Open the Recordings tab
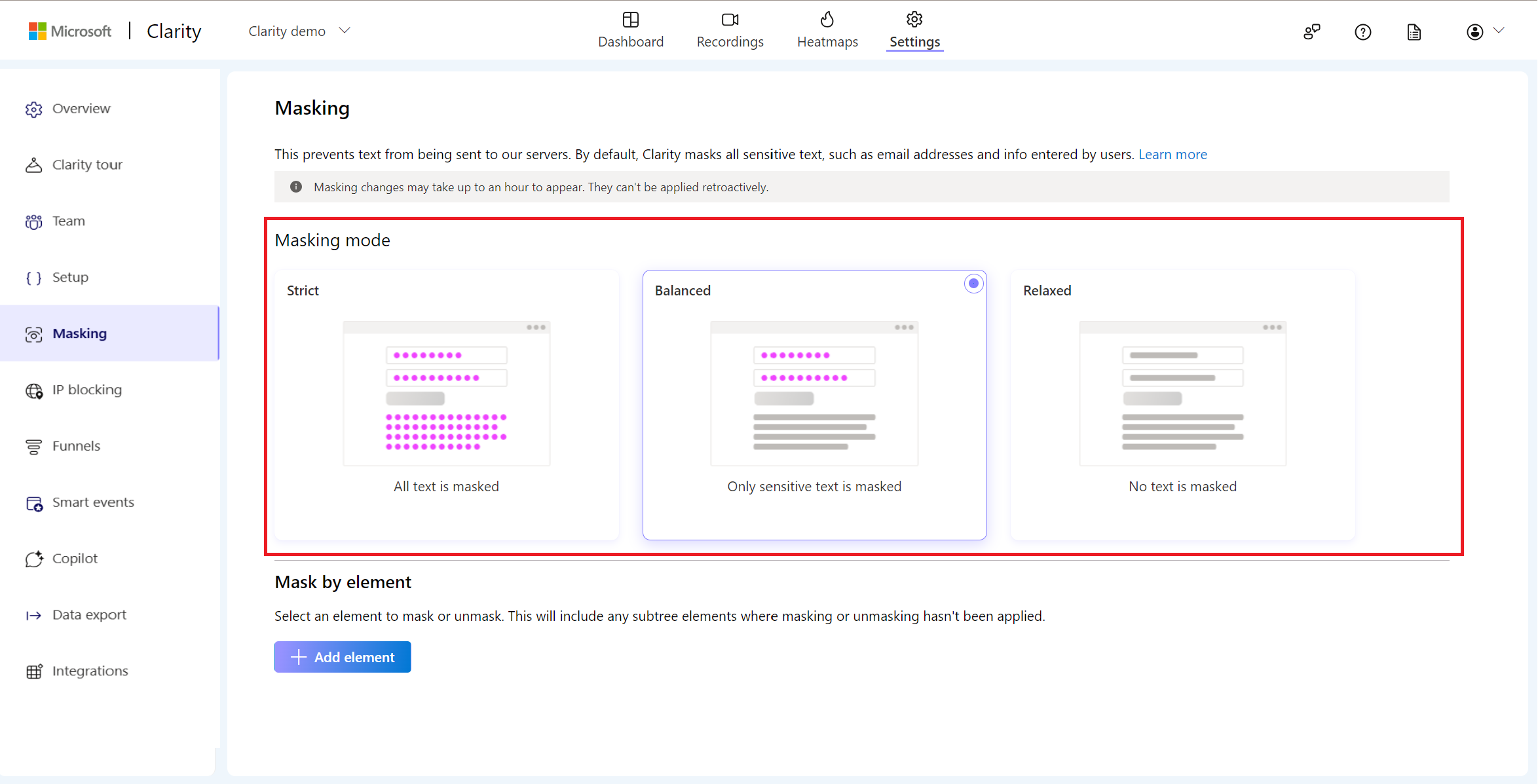Image resolution: width=1538 pixels, height=784 pixels. click(x=730, y=30)
